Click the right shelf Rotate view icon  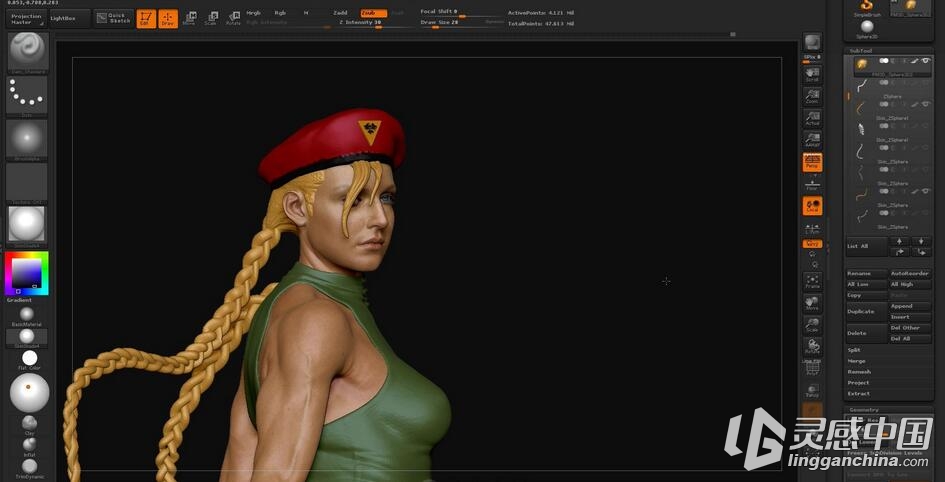click(812, 347)
